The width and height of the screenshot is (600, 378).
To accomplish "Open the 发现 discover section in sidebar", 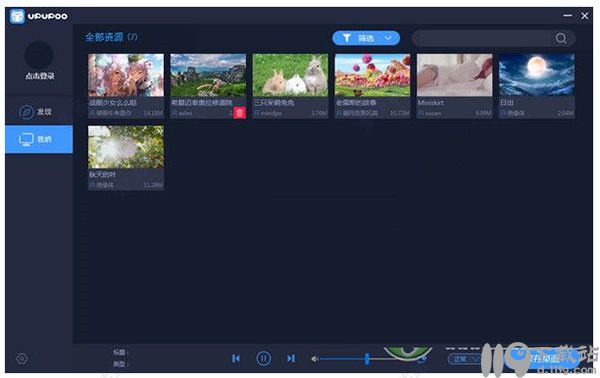I will click(39, 112).
